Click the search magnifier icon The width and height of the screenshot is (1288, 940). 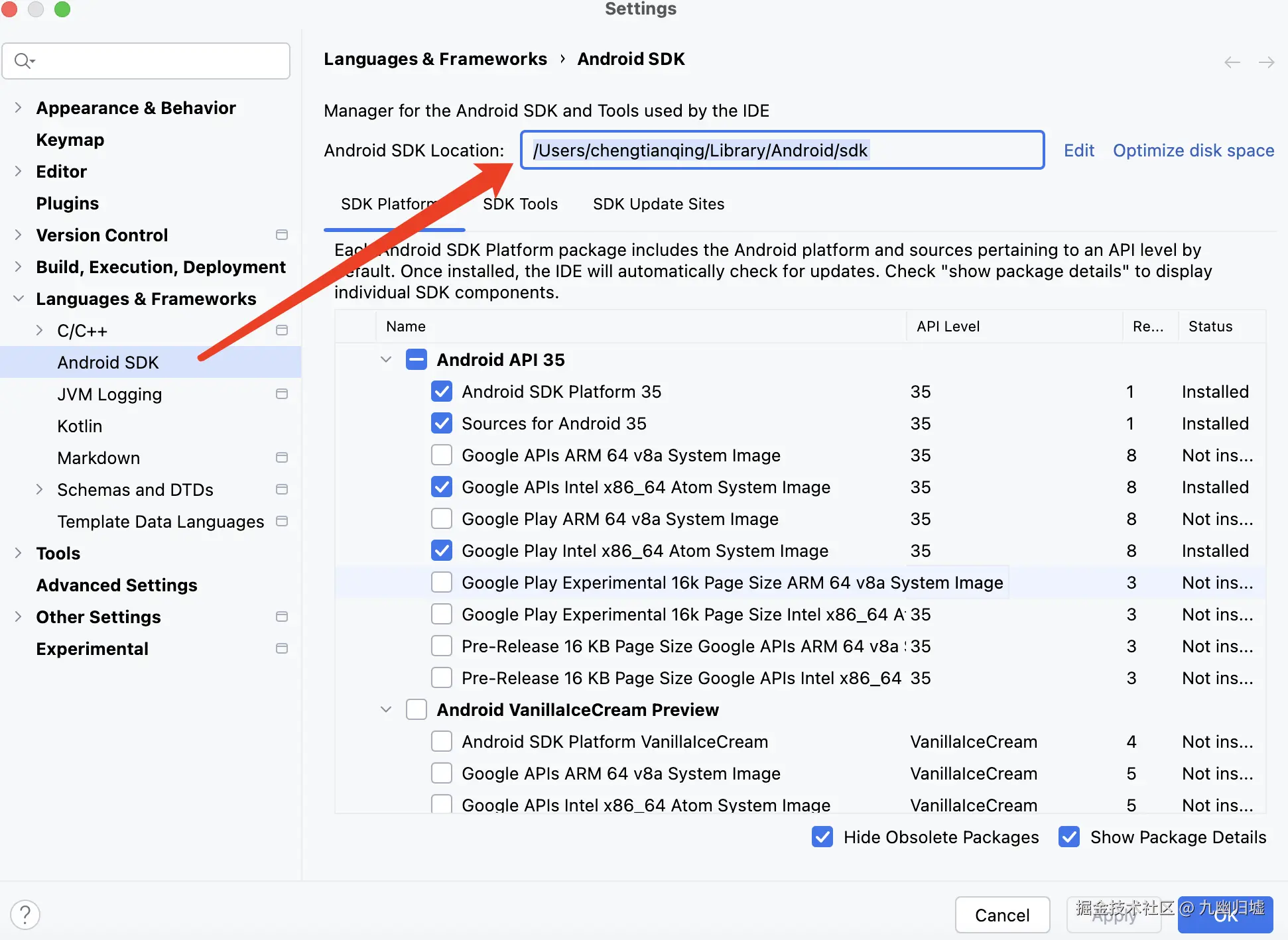23,61
